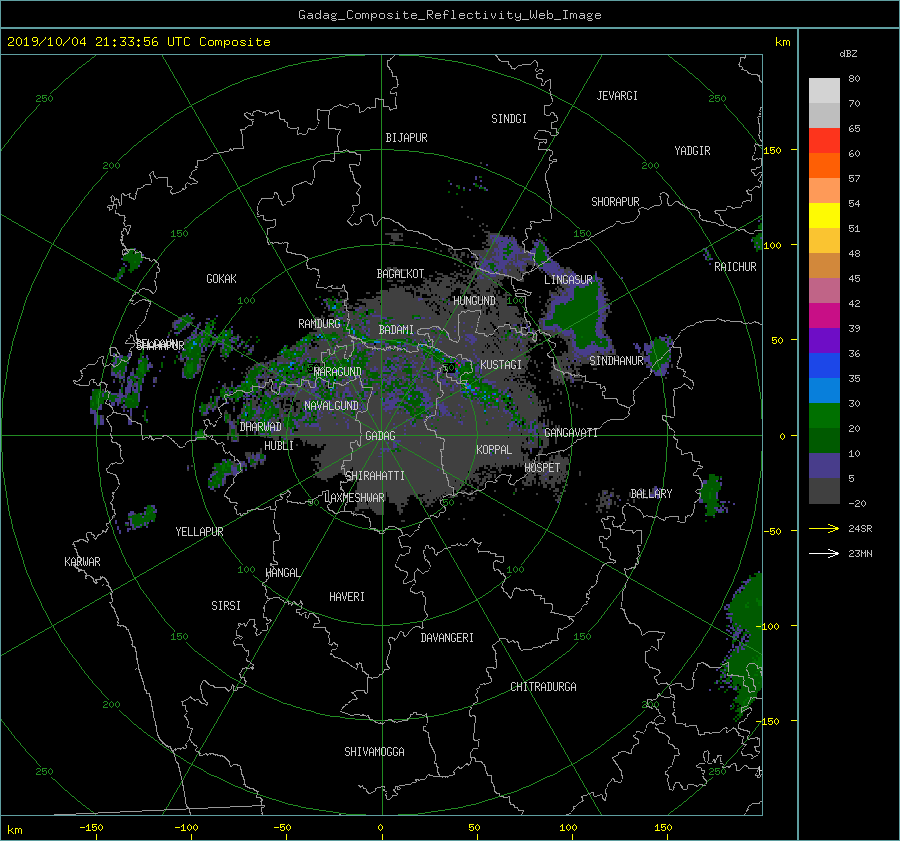This screenshot has width=900, height=841.
Task: Click the YELLAPUR city label
Action: click(199, 532)
